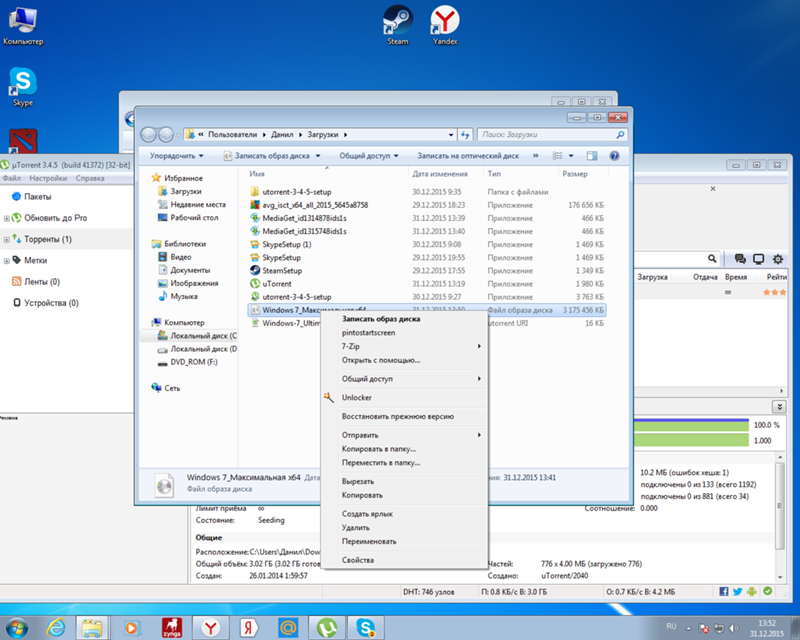This screenshot has width=800, height=640.
Task: Click Записать на оптический диск button
Action: pyautogui.click(x=468, y=156)
